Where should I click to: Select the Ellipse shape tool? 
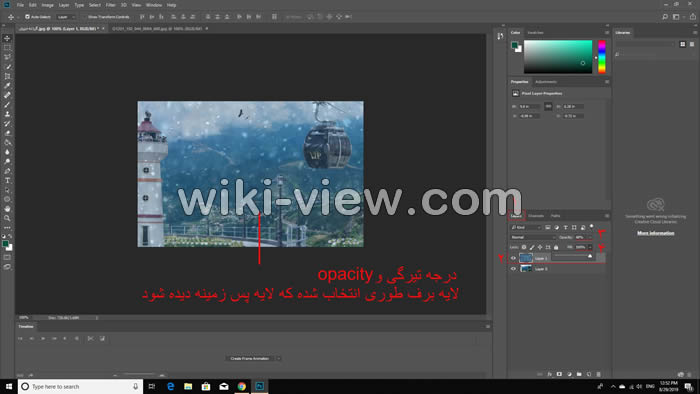click(7, 199)
